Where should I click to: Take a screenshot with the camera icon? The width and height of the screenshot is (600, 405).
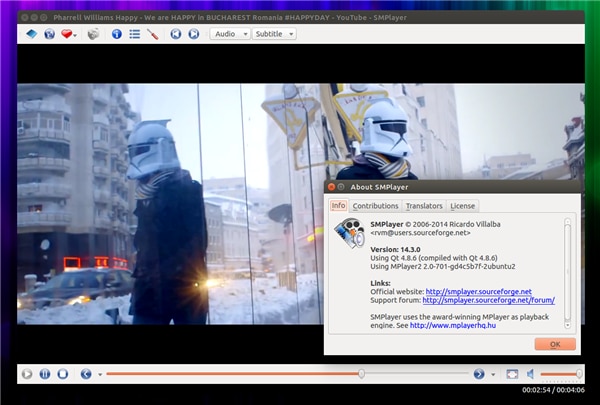click(93, 34)
